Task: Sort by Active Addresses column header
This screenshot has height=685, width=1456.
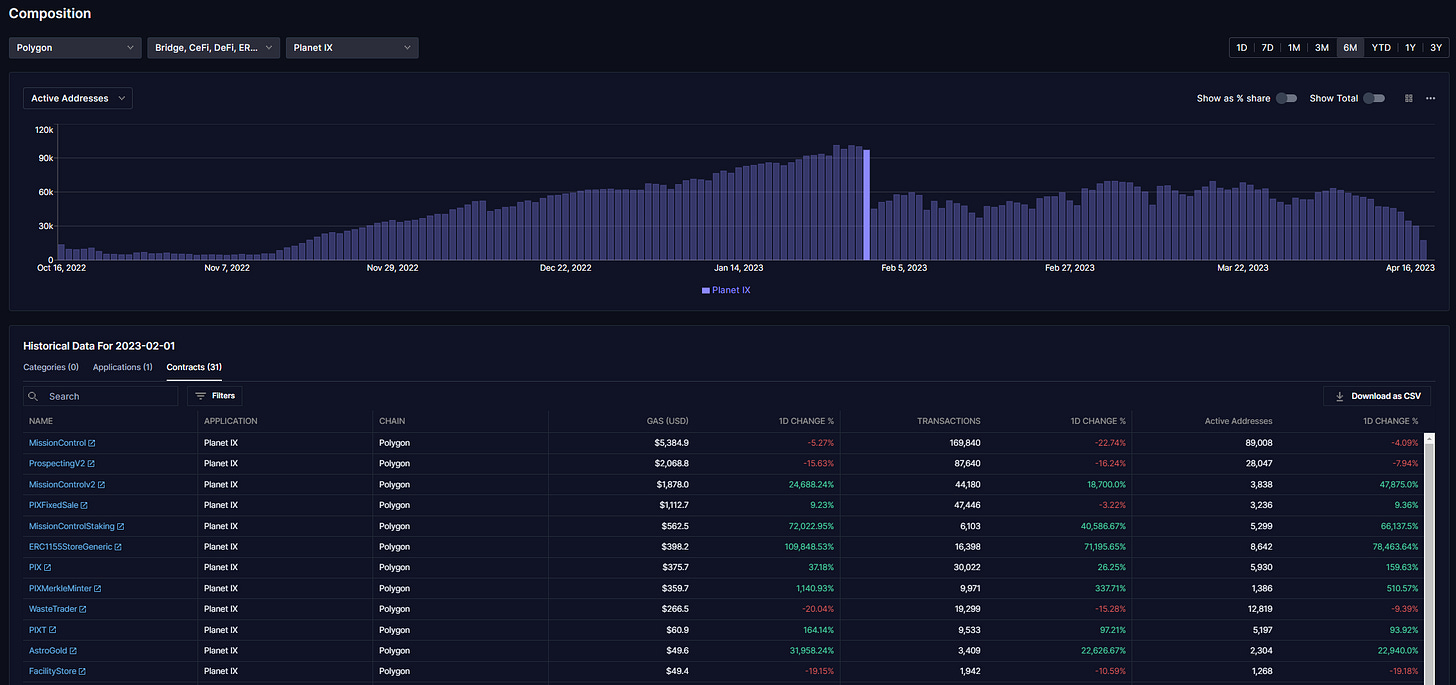Action: (1238, 421)
